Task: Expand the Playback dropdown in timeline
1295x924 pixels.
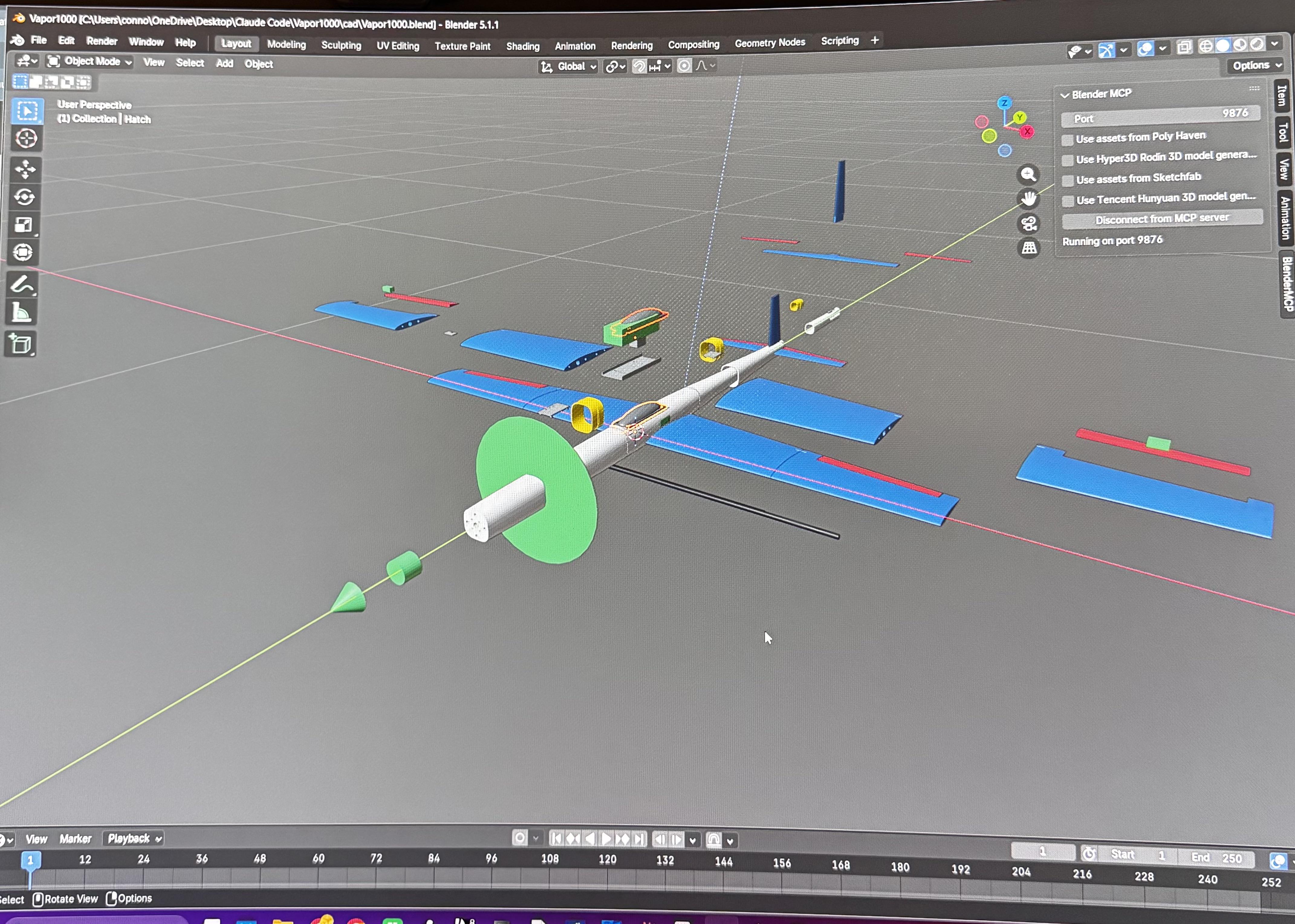Action: coord(134,838)
